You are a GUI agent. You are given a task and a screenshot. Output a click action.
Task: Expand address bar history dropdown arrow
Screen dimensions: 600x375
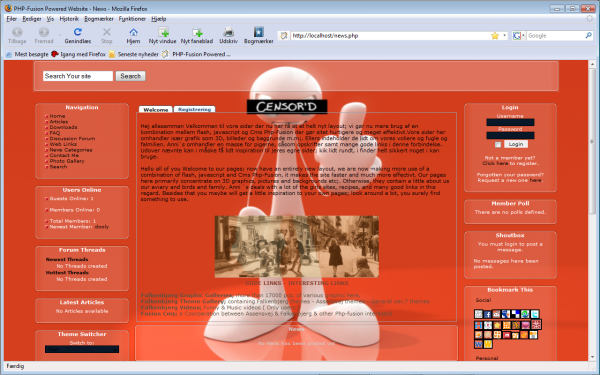[505, 36]
